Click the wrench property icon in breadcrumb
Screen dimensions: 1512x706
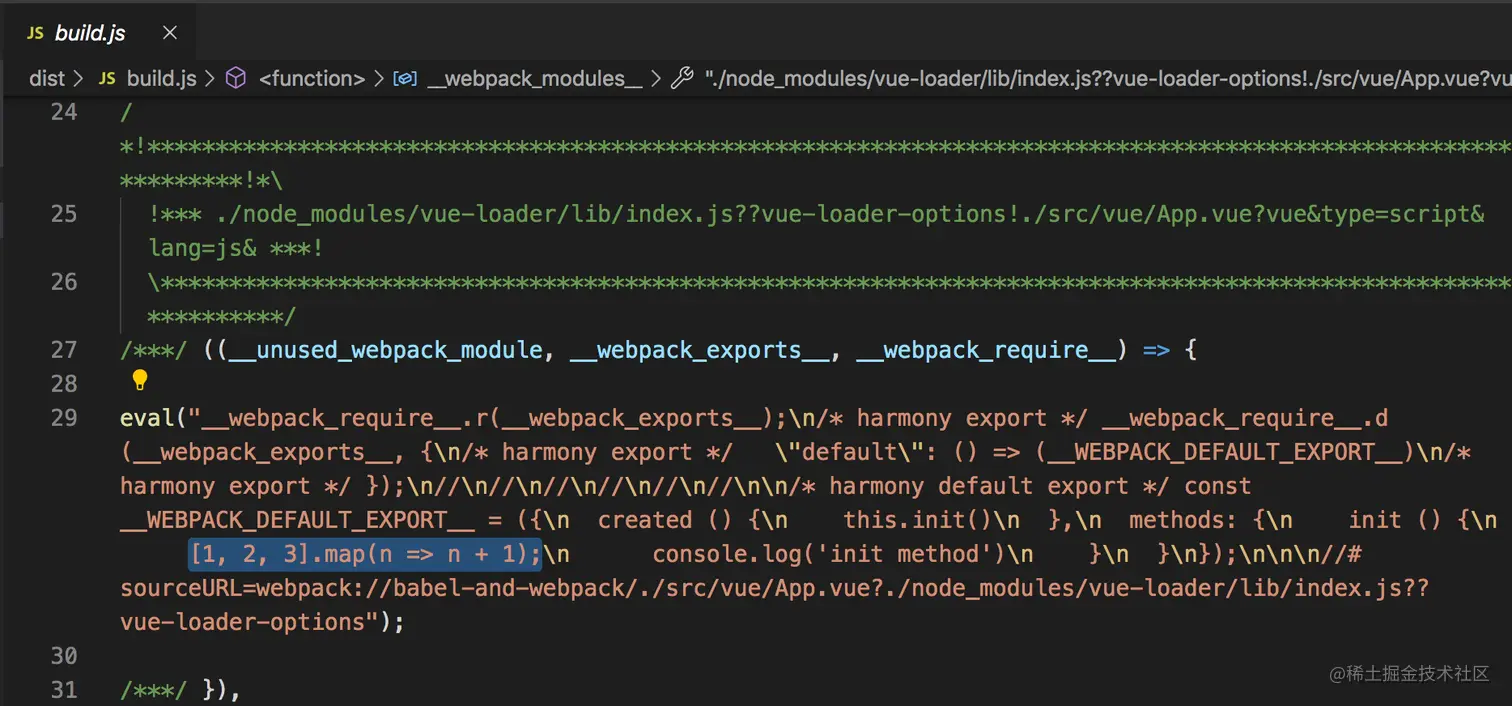(682, 78)
